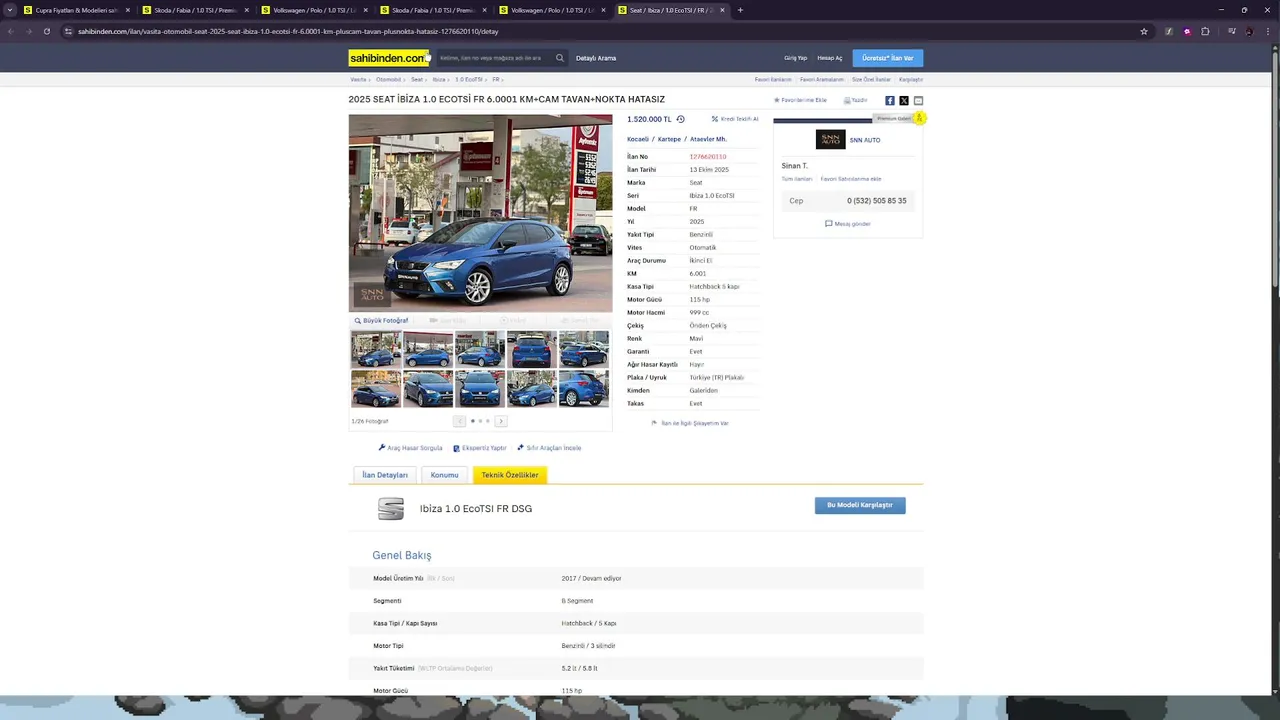Report via İlan ile İlgili Şikayetim Var
This screenshot has width=1280, height=720.
click(x=690, y=423)
